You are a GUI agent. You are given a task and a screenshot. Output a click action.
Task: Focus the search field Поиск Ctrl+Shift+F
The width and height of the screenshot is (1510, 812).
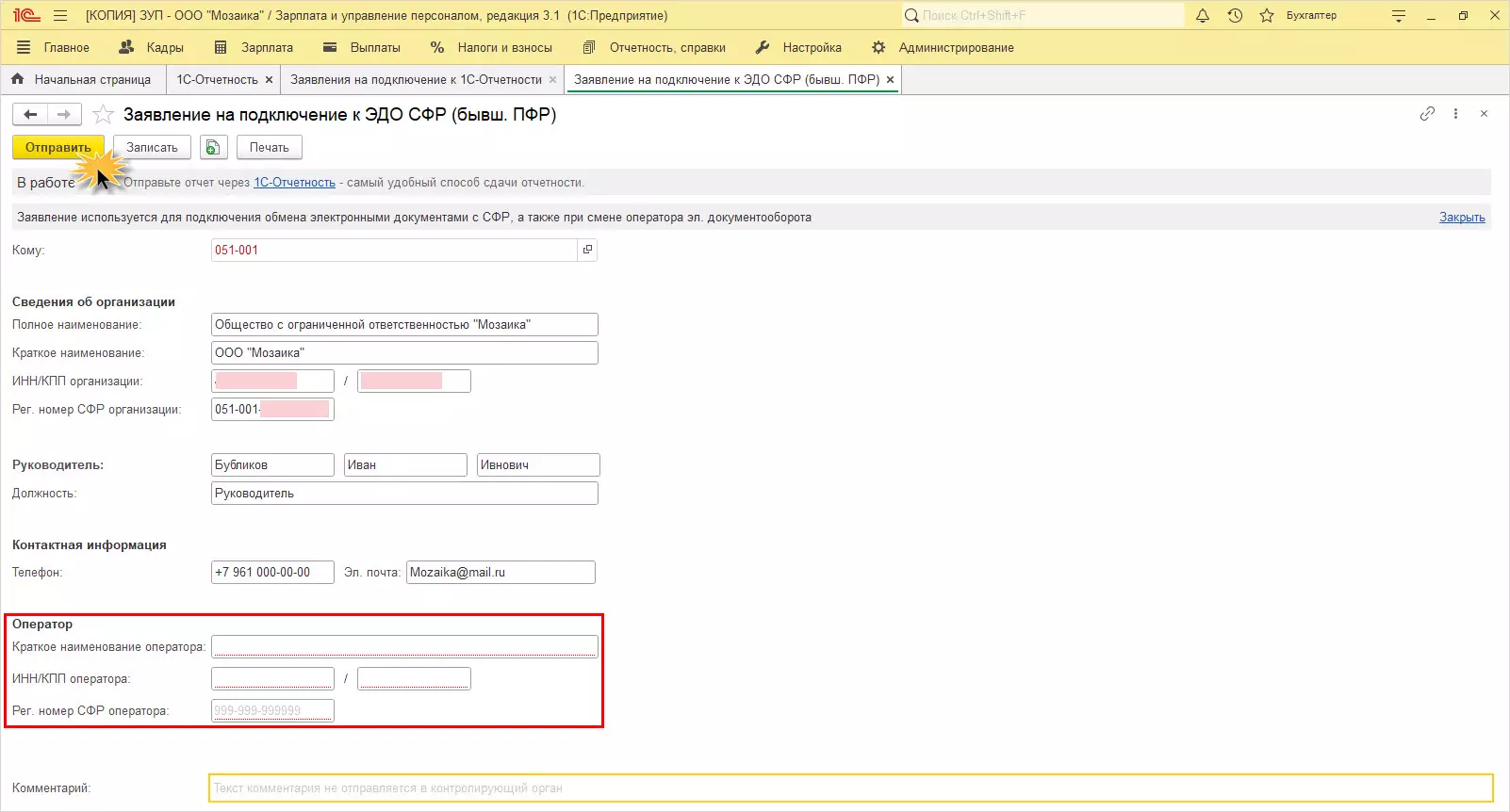point(1042,16)
